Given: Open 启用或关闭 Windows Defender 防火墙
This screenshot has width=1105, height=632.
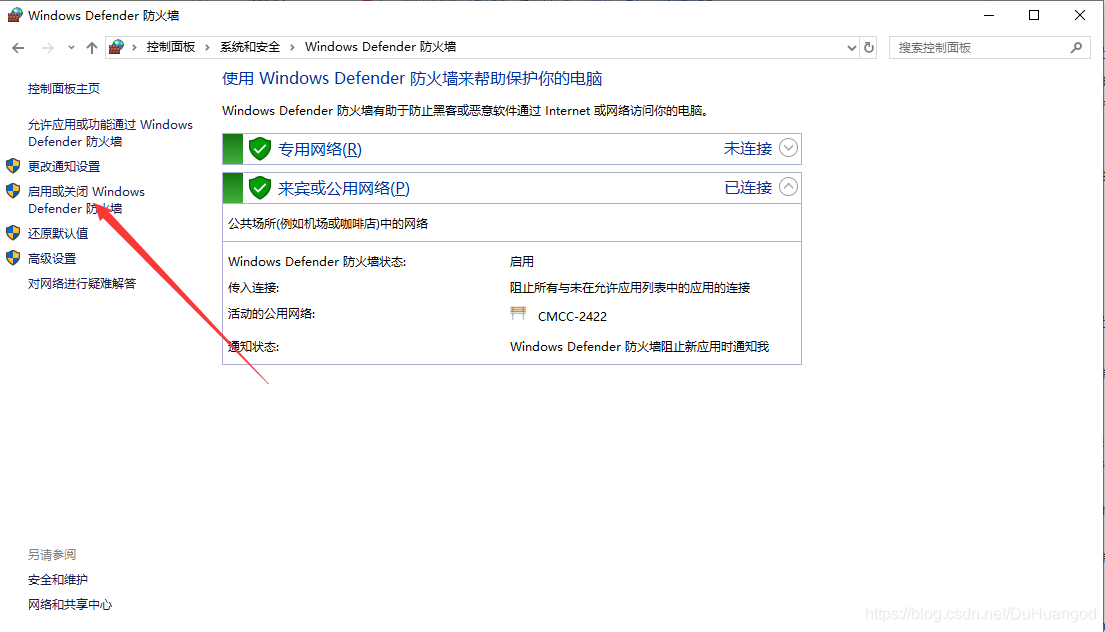Looking at the screenshot, I should pos(86,200).
